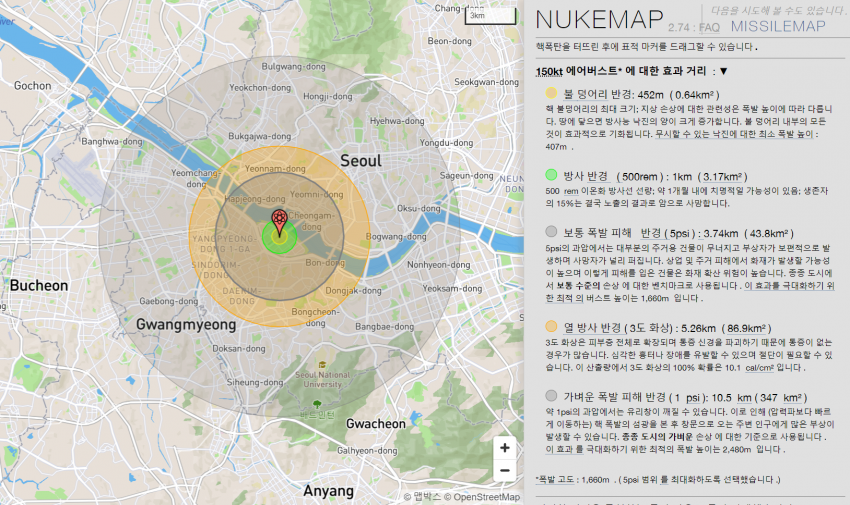The width and height of the screenshot is (850, 505).
Task: Click the 열 방사 반경 heading
Action: (x=593, y=328)
